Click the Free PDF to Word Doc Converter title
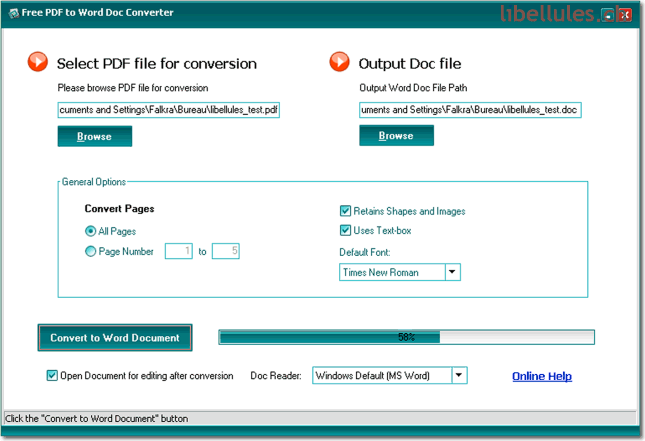Screen dimensions: 645x441 point(97,13)
